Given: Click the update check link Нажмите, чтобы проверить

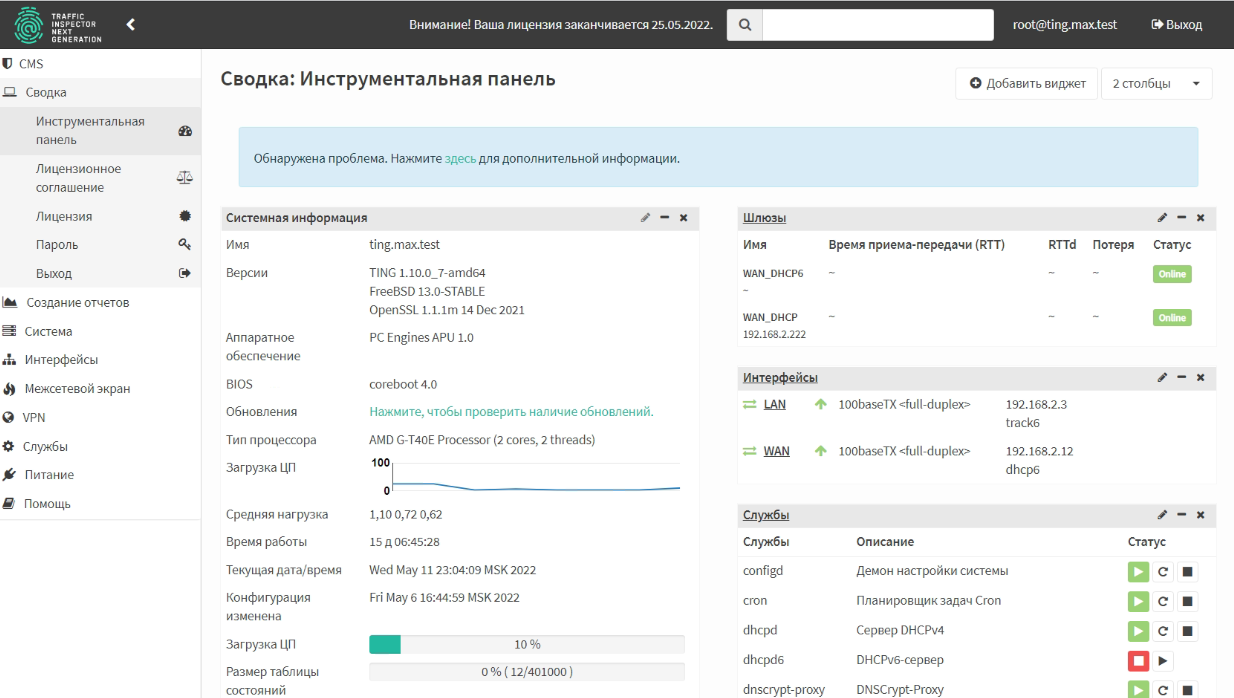Looking at the screenshot, I should click(511, 411).
